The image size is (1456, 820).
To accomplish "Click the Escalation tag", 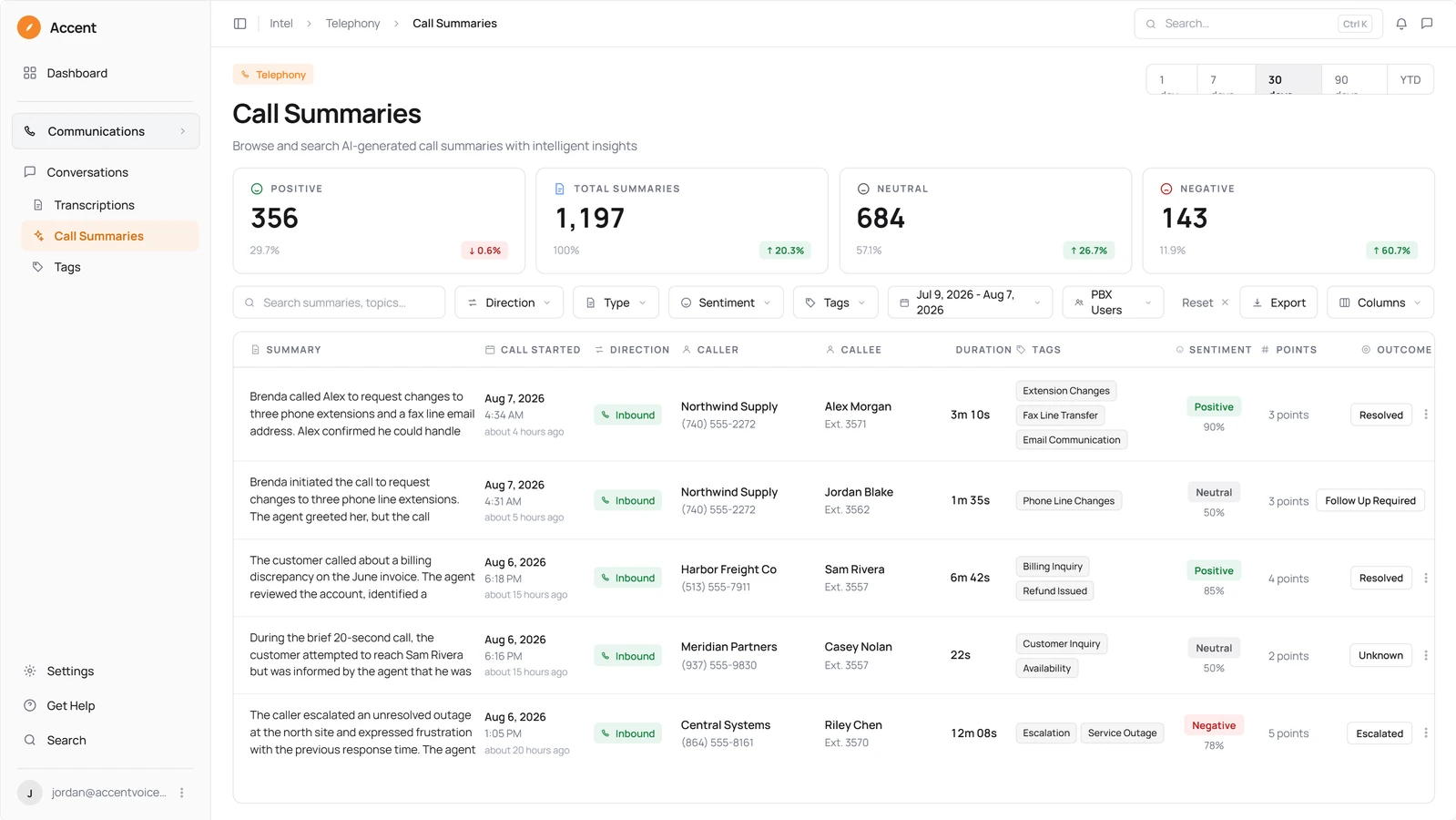I will point(1046,733).
